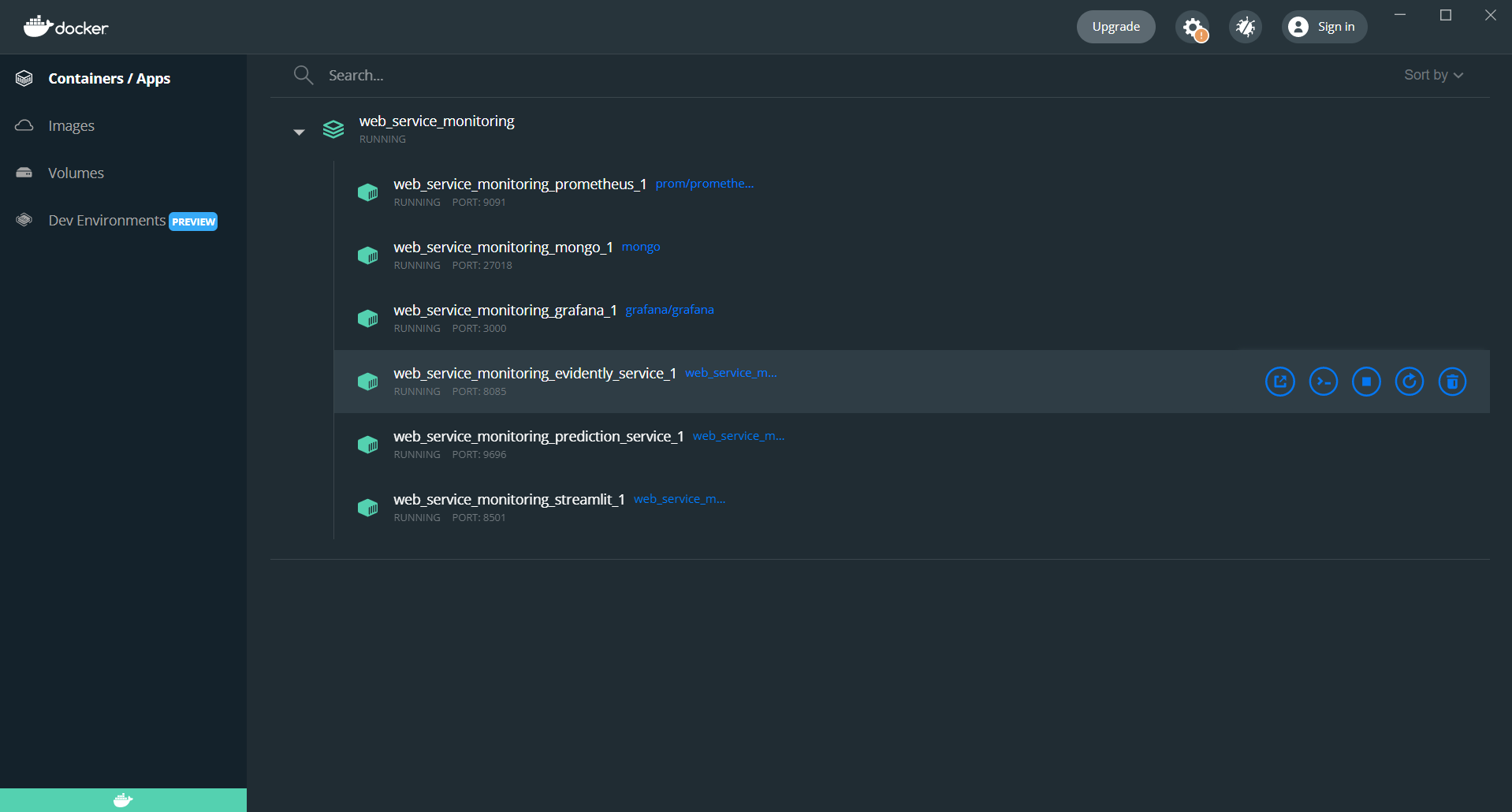1512x812 pixels.
Task: Click the Docker whale logo
Action: (65, 27)
